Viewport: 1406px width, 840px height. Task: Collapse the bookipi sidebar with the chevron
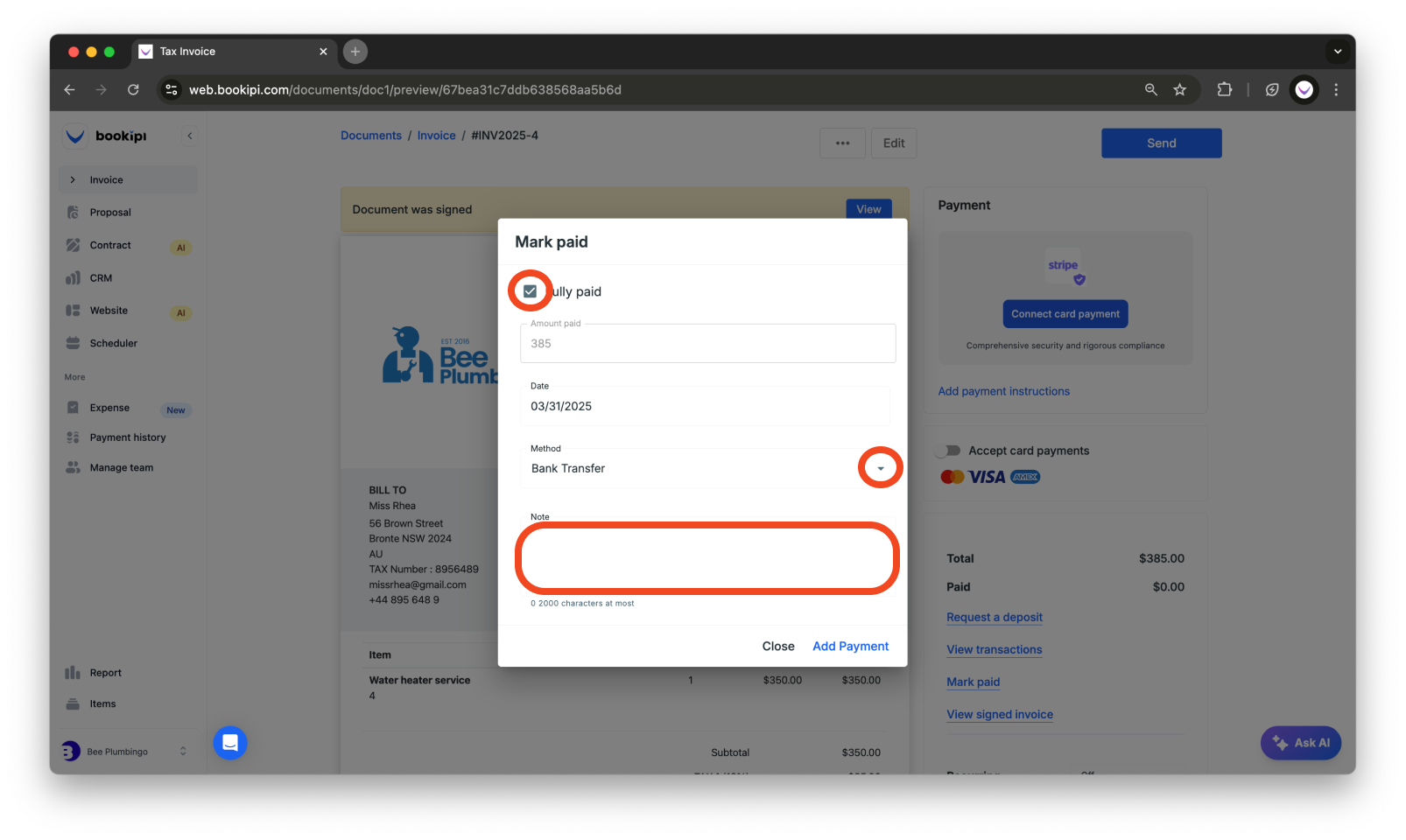click(190, 136)
